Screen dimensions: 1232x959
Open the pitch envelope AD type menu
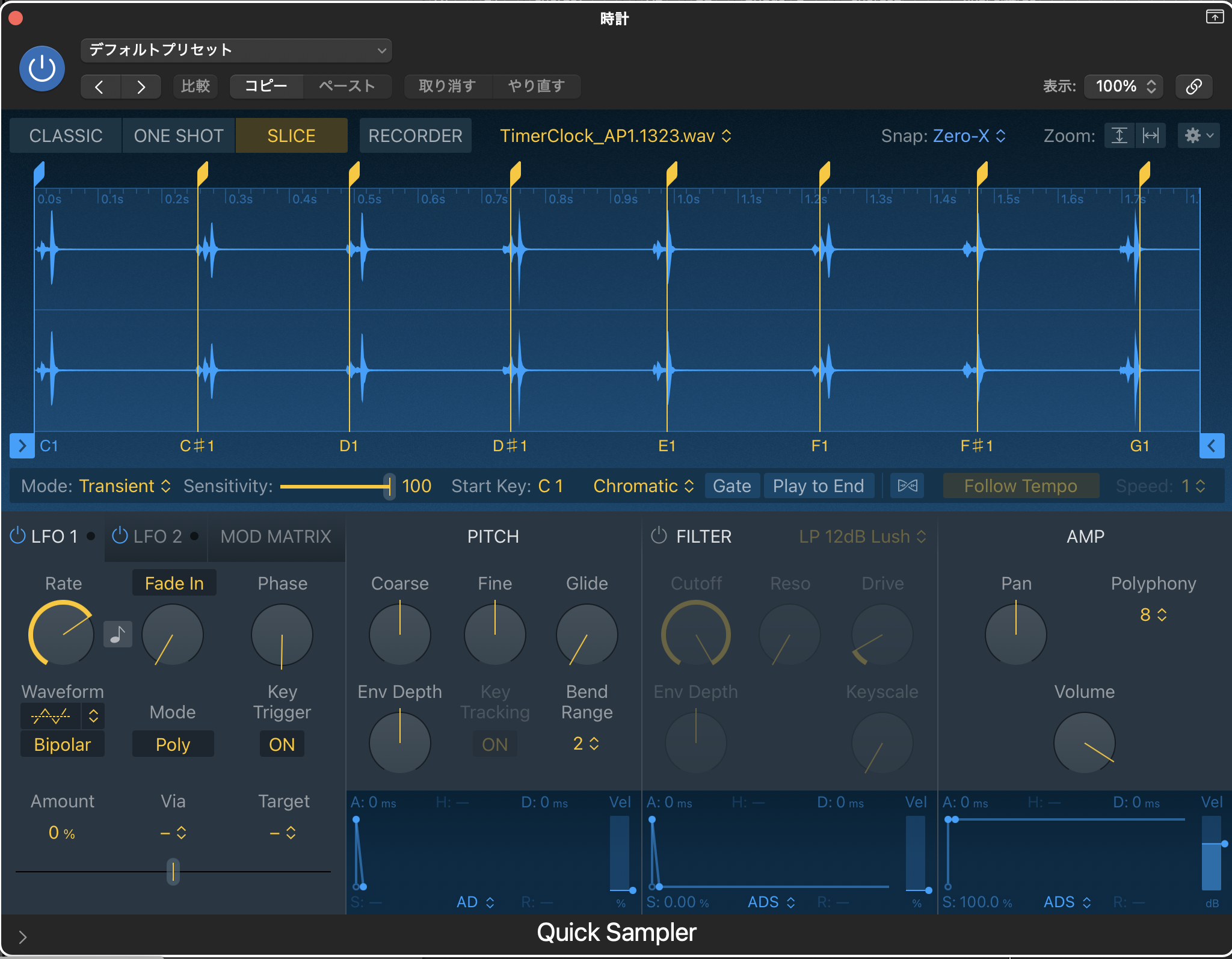tap(475, 902)
